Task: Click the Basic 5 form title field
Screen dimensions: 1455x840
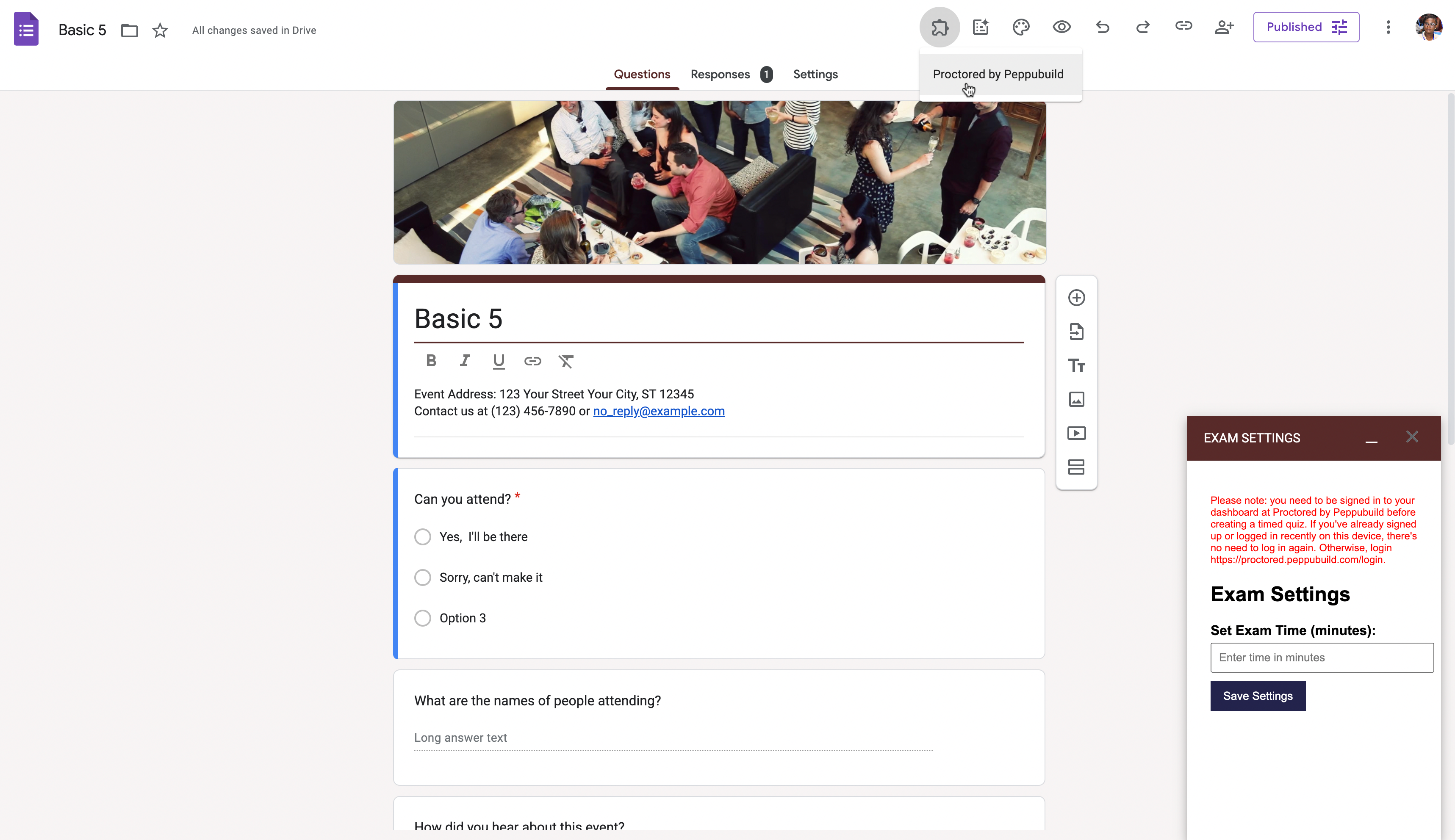Action: 718,319
